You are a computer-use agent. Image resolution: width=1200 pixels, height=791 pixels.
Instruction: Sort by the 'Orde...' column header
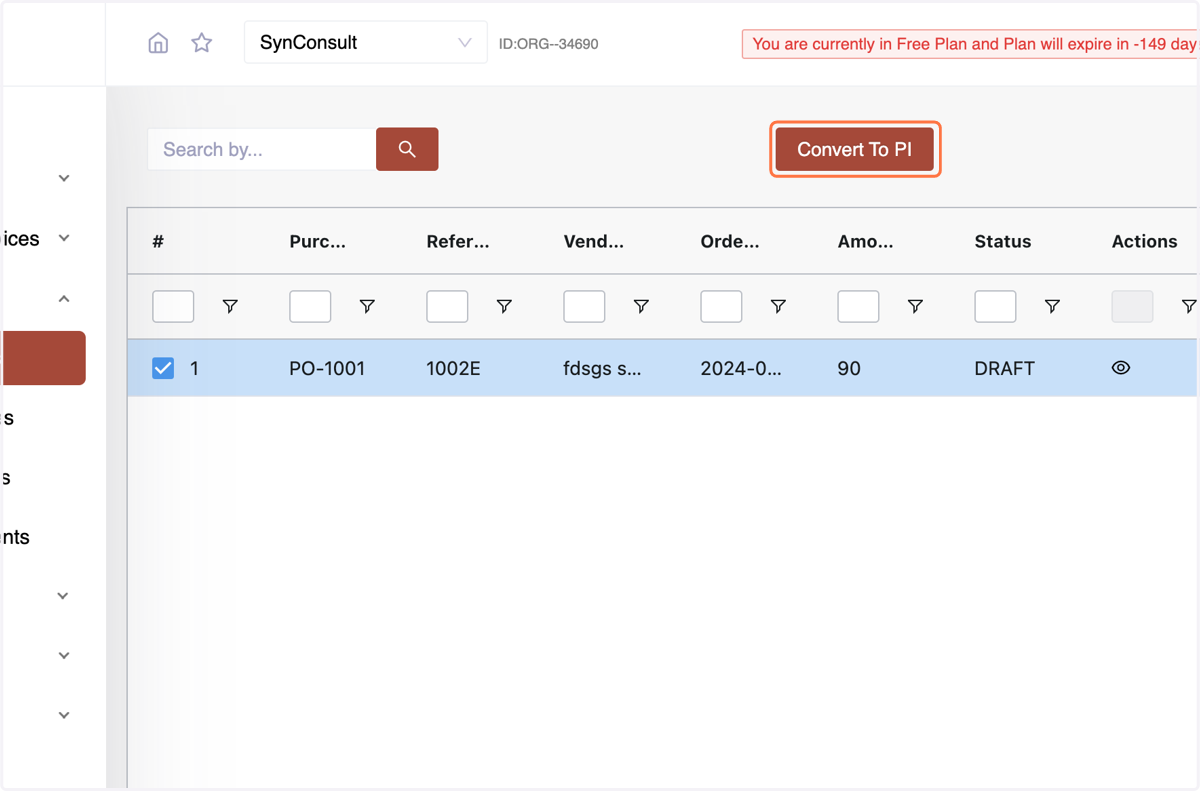tap(730, 241)
